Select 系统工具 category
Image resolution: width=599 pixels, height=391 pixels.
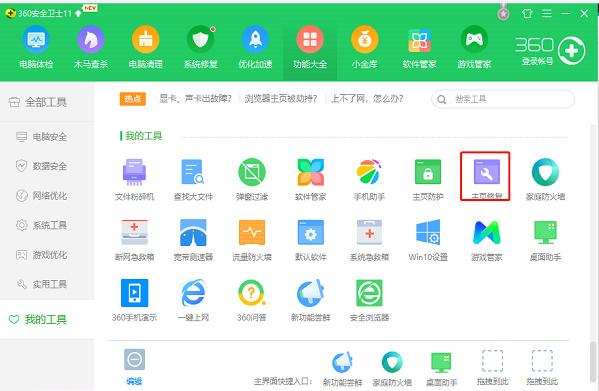tap(42, 225)
